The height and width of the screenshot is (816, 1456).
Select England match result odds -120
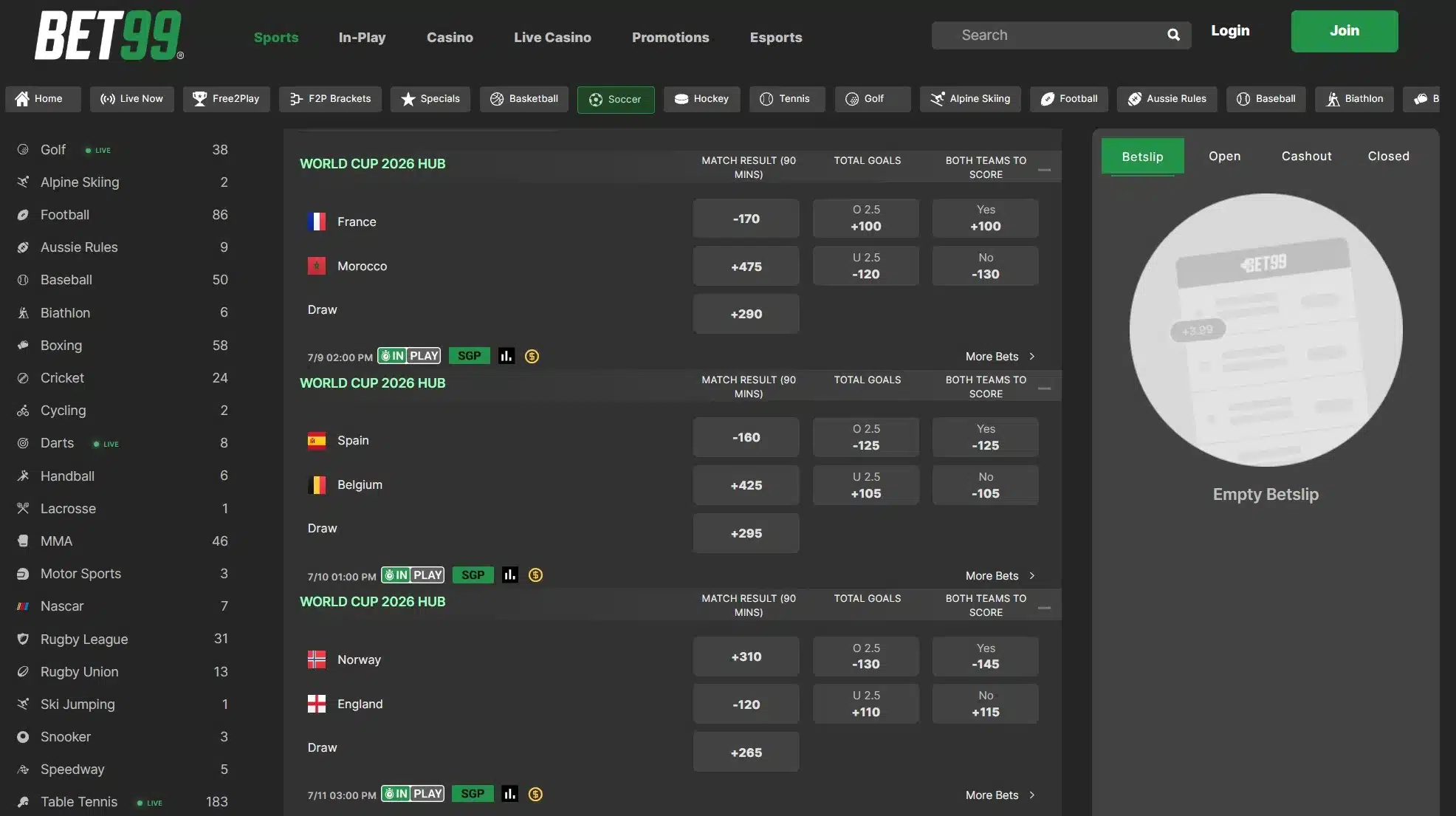tap(746, 704)
